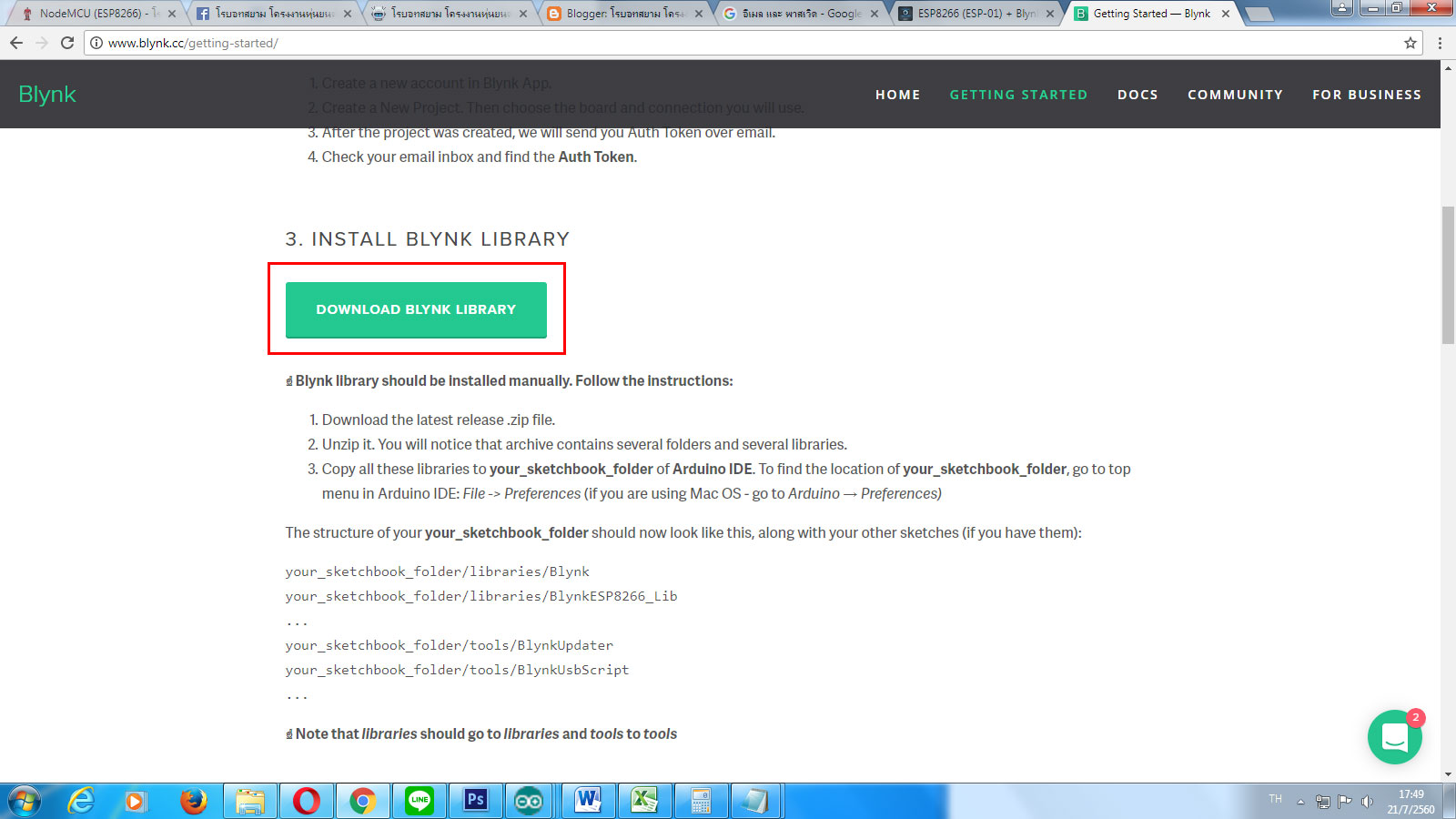Click 'your_sketchbook_folder/tools/BlynkUpdater' line
The image size is (1456, 819).
(450, 645)
